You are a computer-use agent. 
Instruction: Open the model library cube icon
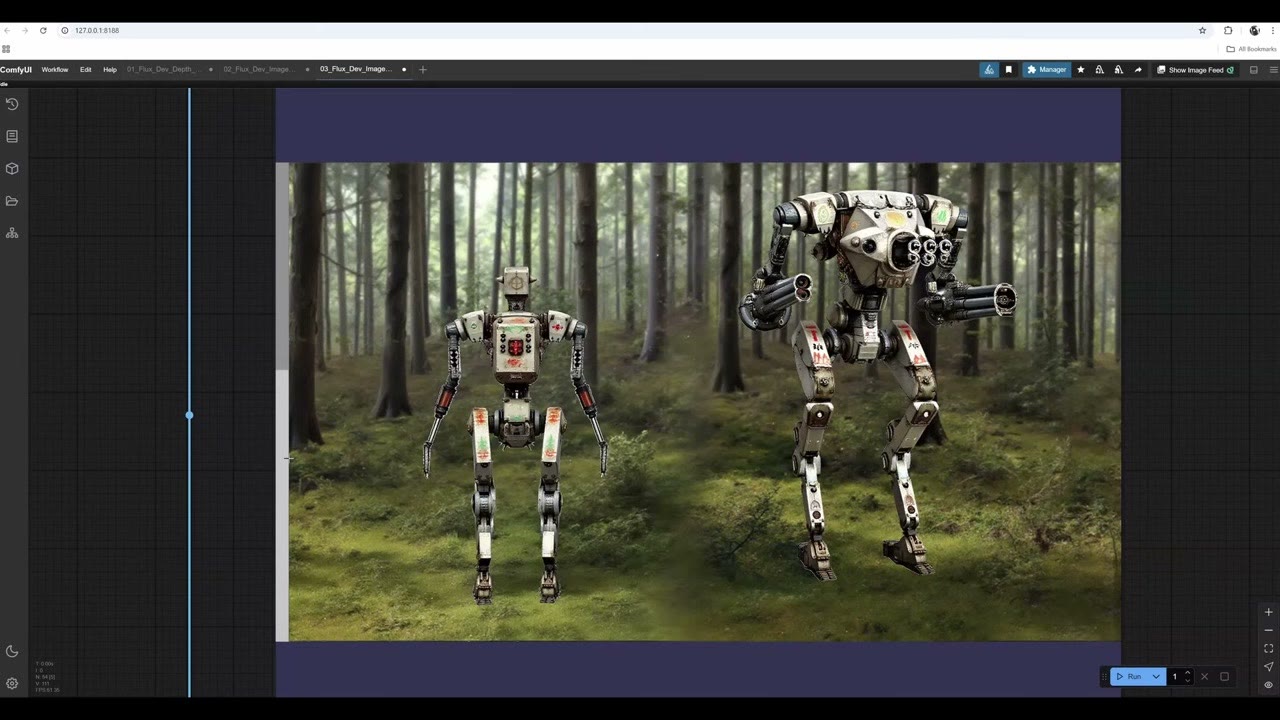12,168
